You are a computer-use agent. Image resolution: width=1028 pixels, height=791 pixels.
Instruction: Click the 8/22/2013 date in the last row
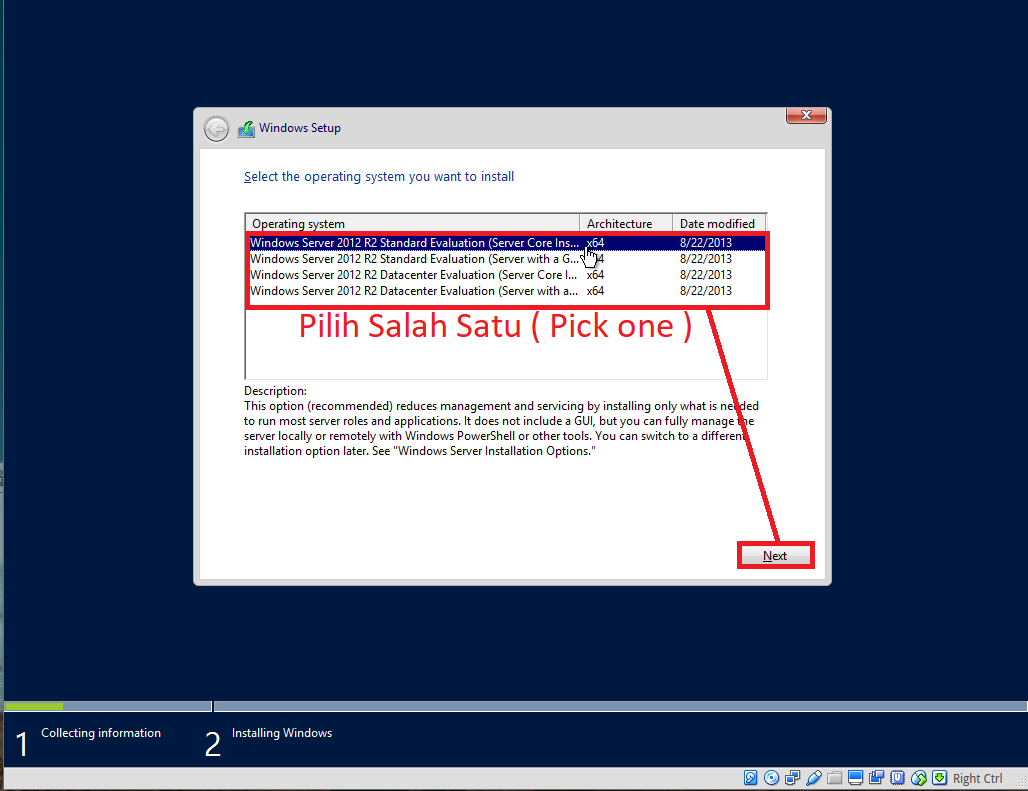[x=705, y=291]
